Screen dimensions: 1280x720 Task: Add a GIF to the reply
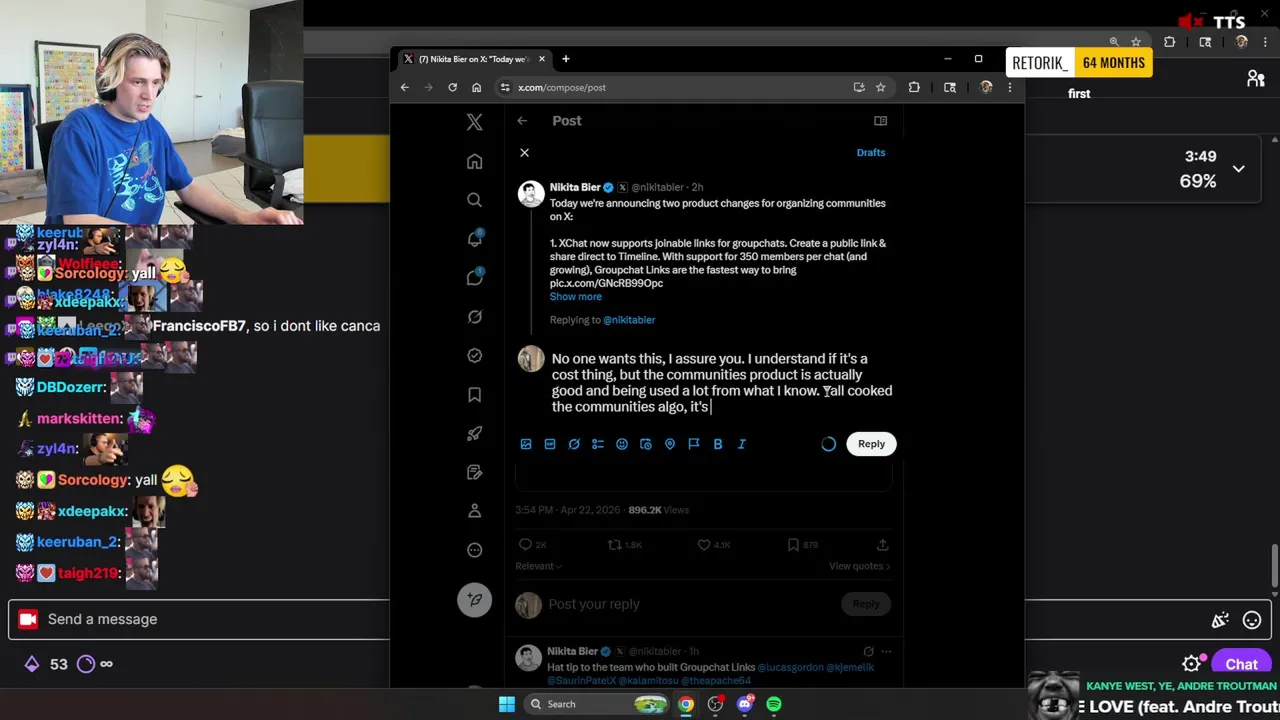(550, 444)
